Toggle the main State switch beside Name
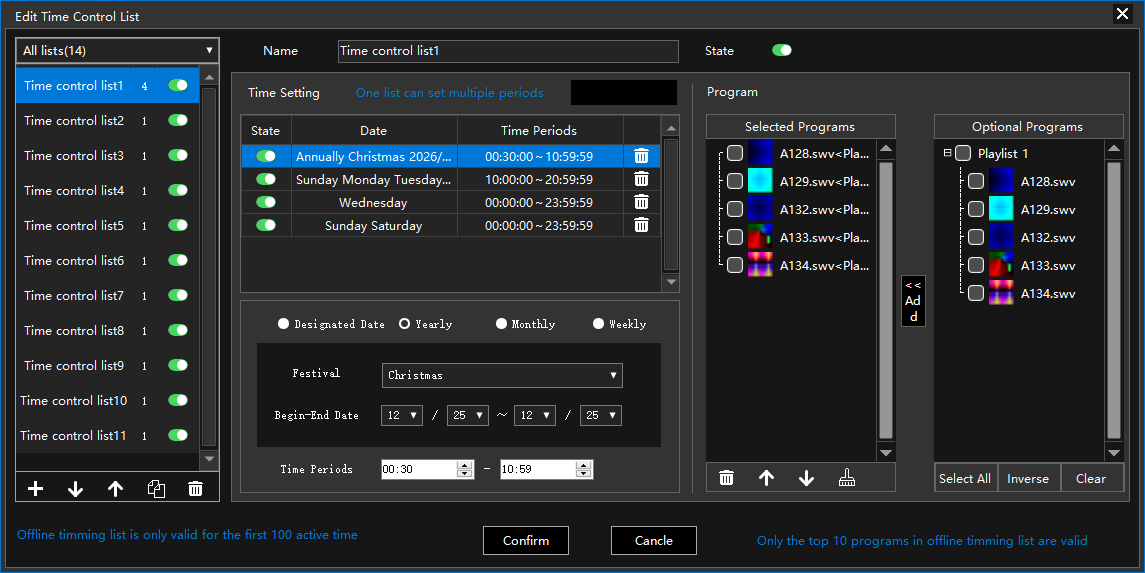 pos(781,50)
